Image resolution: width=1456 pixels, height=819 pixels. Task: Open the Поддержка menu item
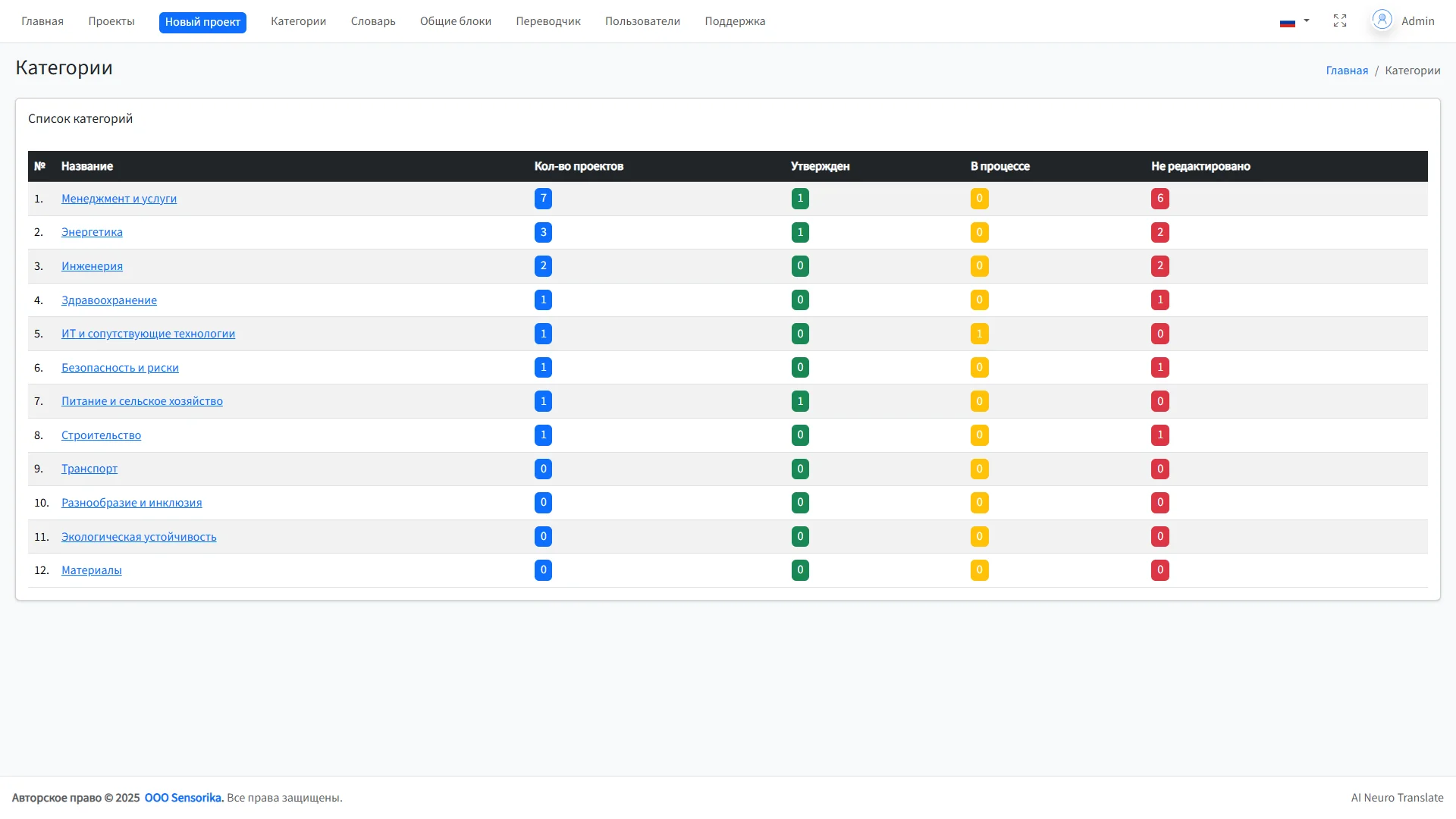(x=735, y=21)
